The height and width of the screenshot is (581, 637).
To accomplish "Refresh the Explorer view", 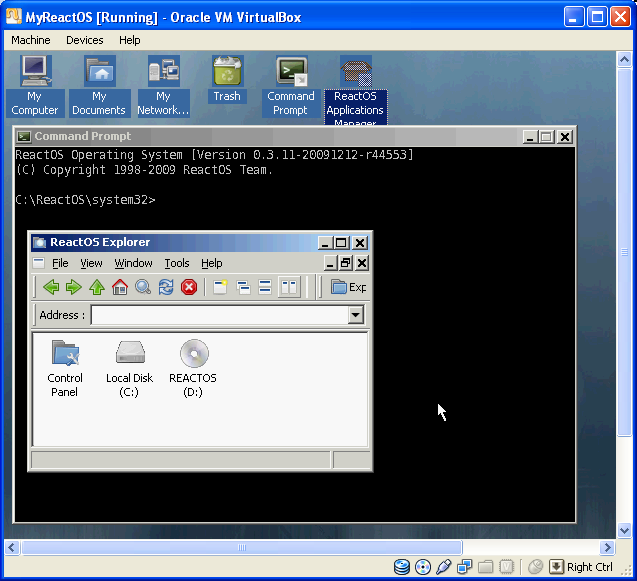I will (x=166, y=287).
